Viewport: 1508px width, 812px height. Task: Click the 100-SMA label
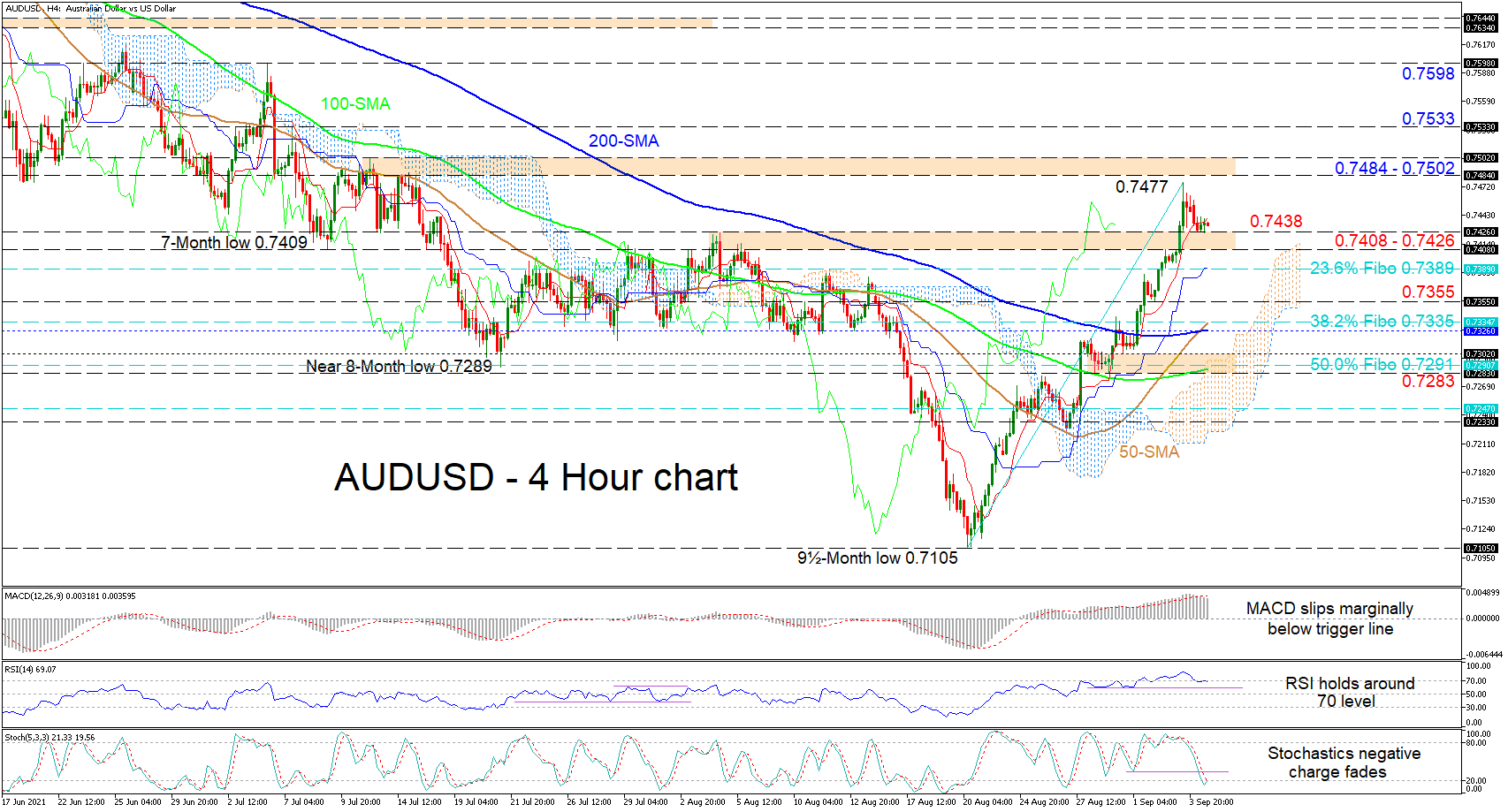tap(354, 103)
